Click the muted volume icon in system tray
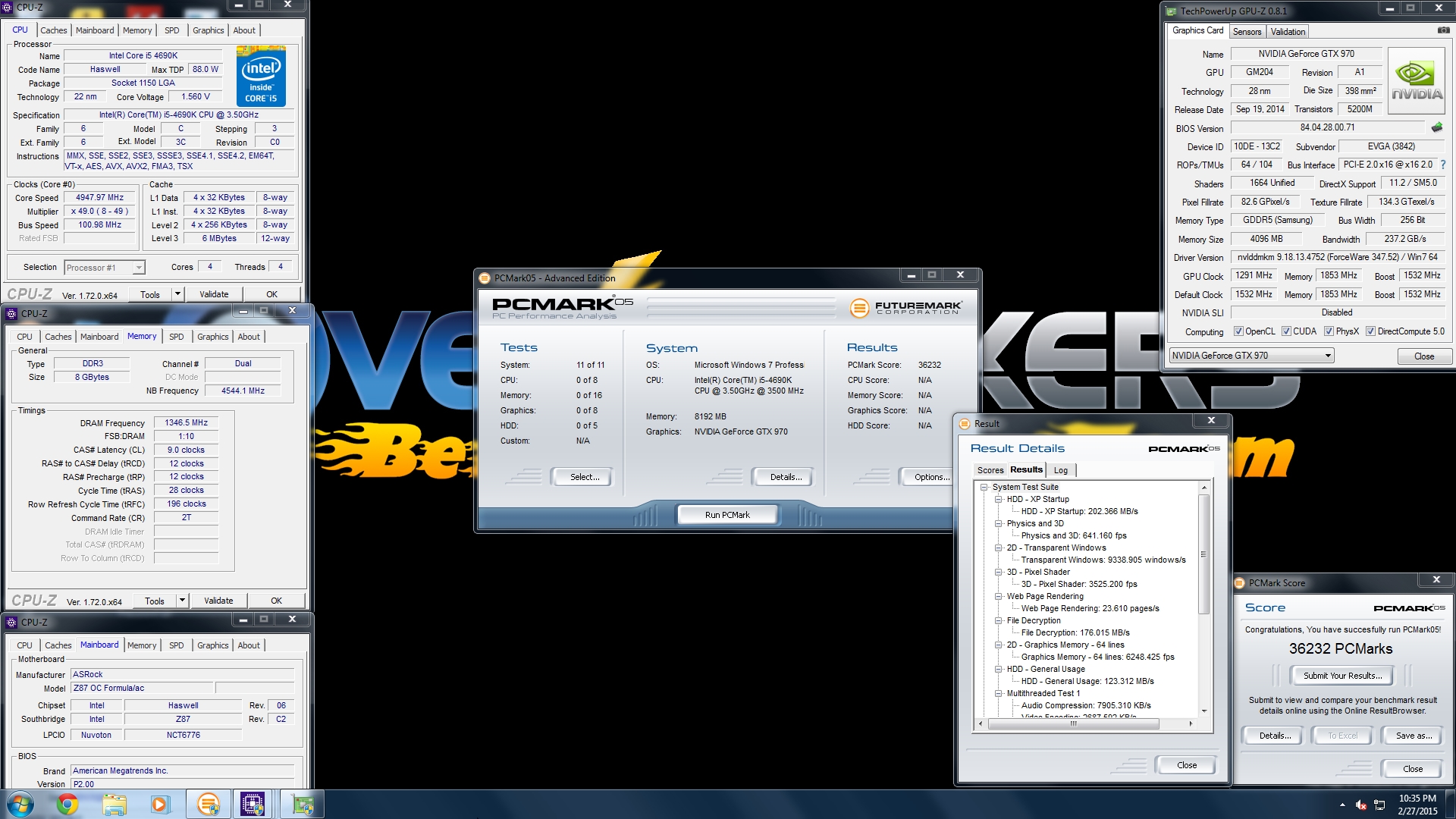The width and height of the screenshot is (1456, 819). [x=1360, y=805]
